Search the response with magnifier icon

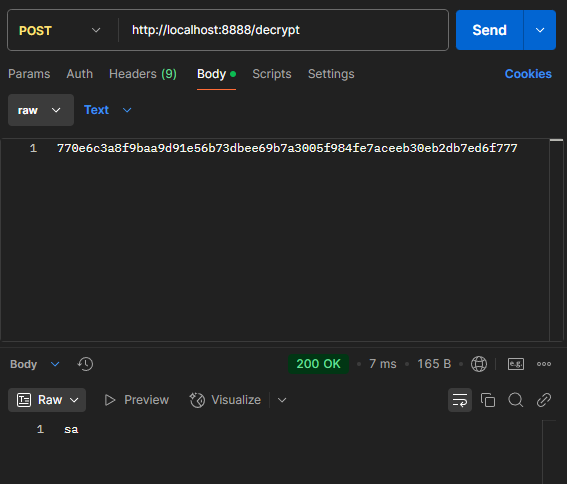pos(516,400)
